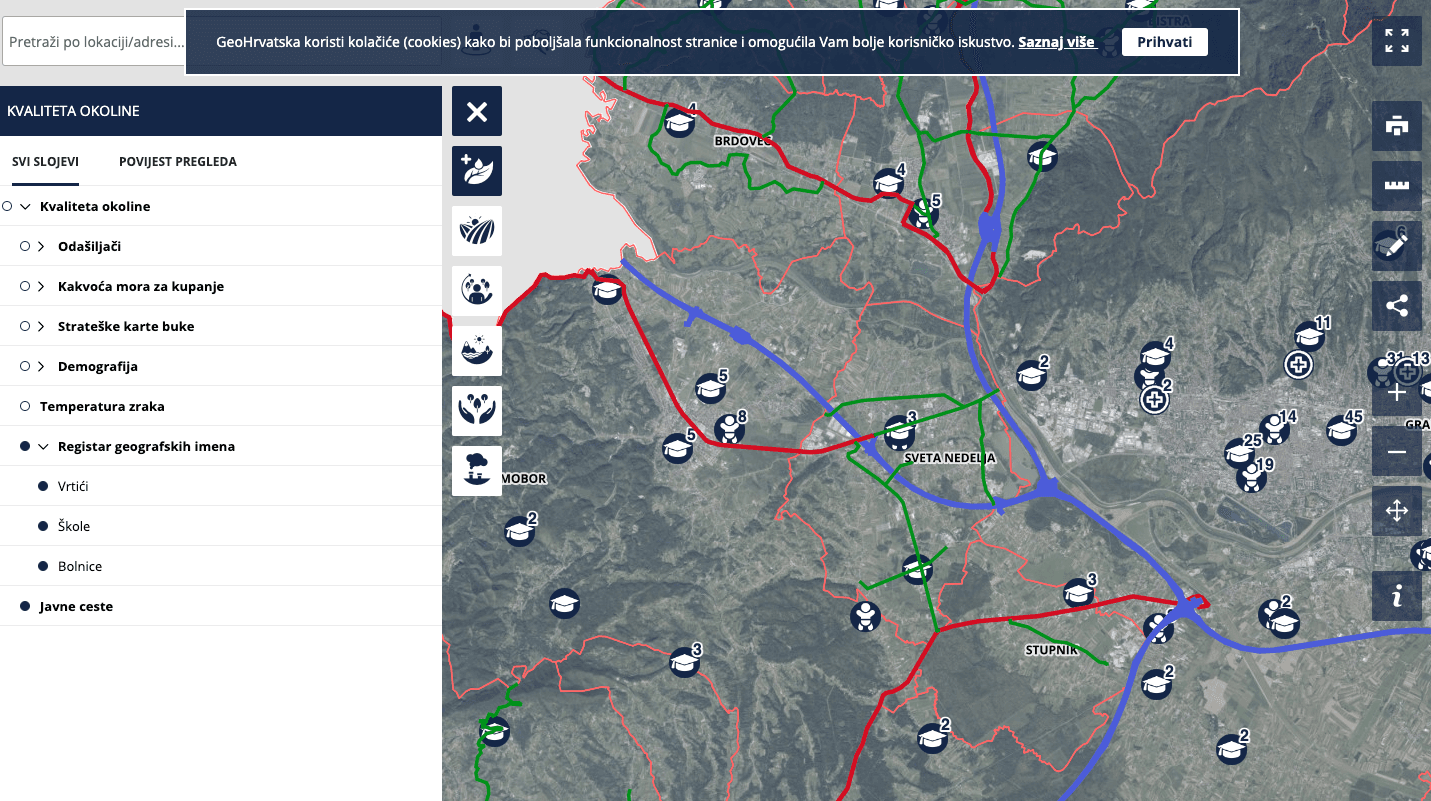This screenshot has height=801, width=1431.
Task: Disable the Škole layer circle
Action: [x=43, y=526]
